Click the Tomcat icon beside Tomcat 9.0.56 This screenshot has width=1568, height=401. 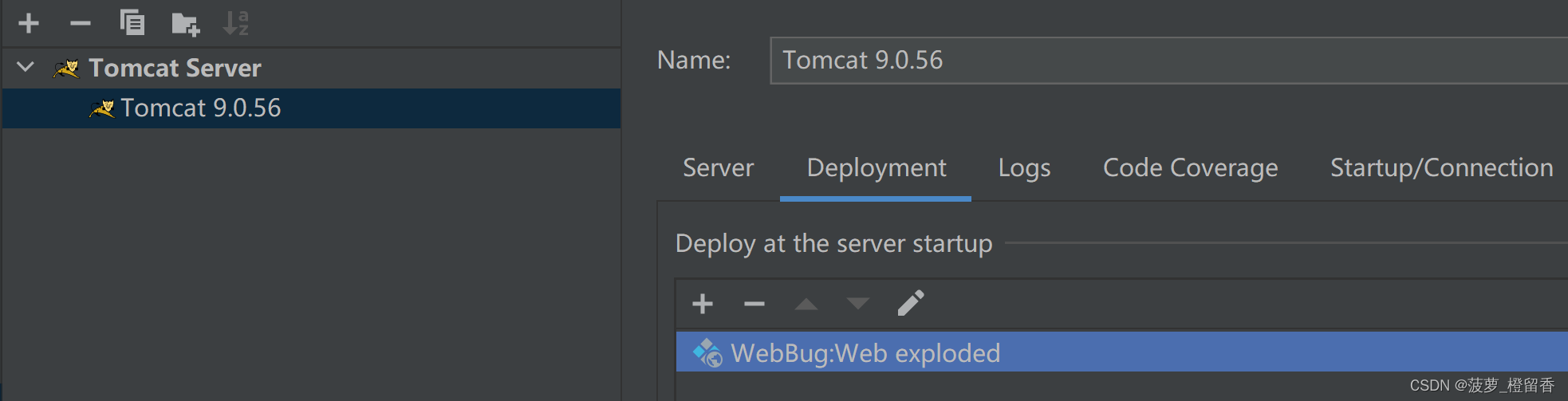[x=102, y=108]
